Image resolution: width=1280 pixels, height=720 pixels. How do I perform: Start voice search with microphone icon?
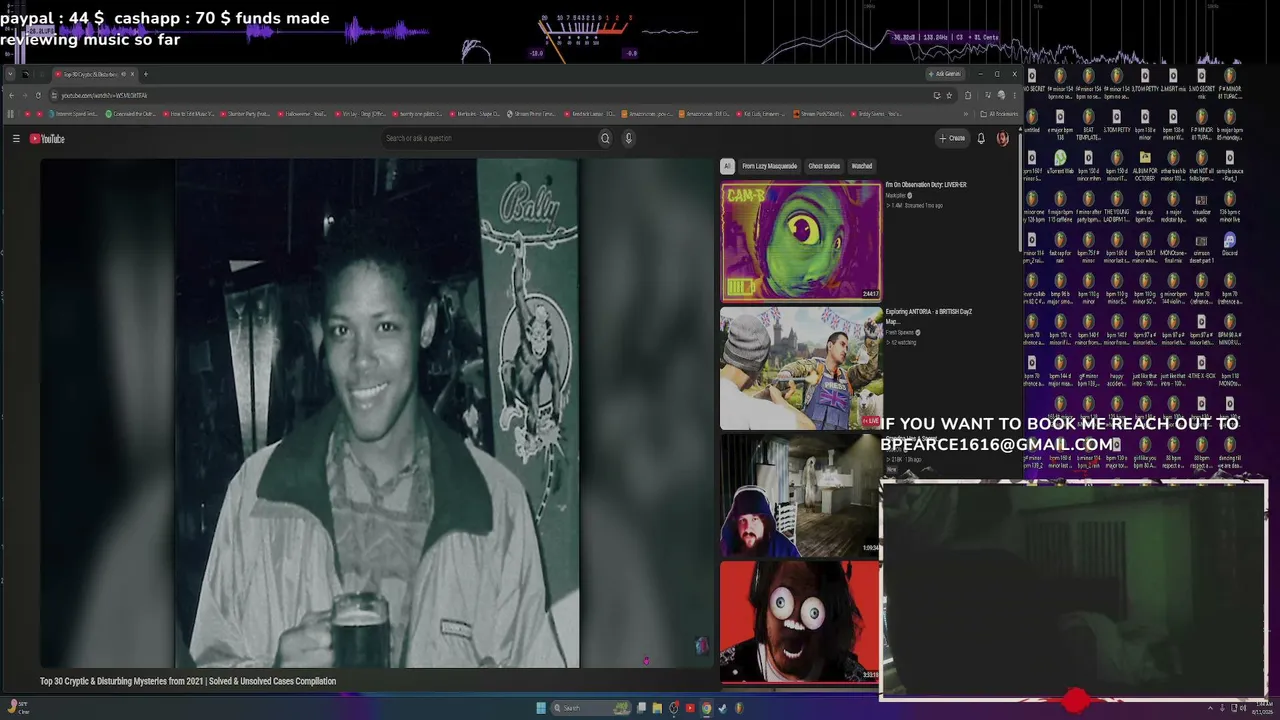(628, 138)
